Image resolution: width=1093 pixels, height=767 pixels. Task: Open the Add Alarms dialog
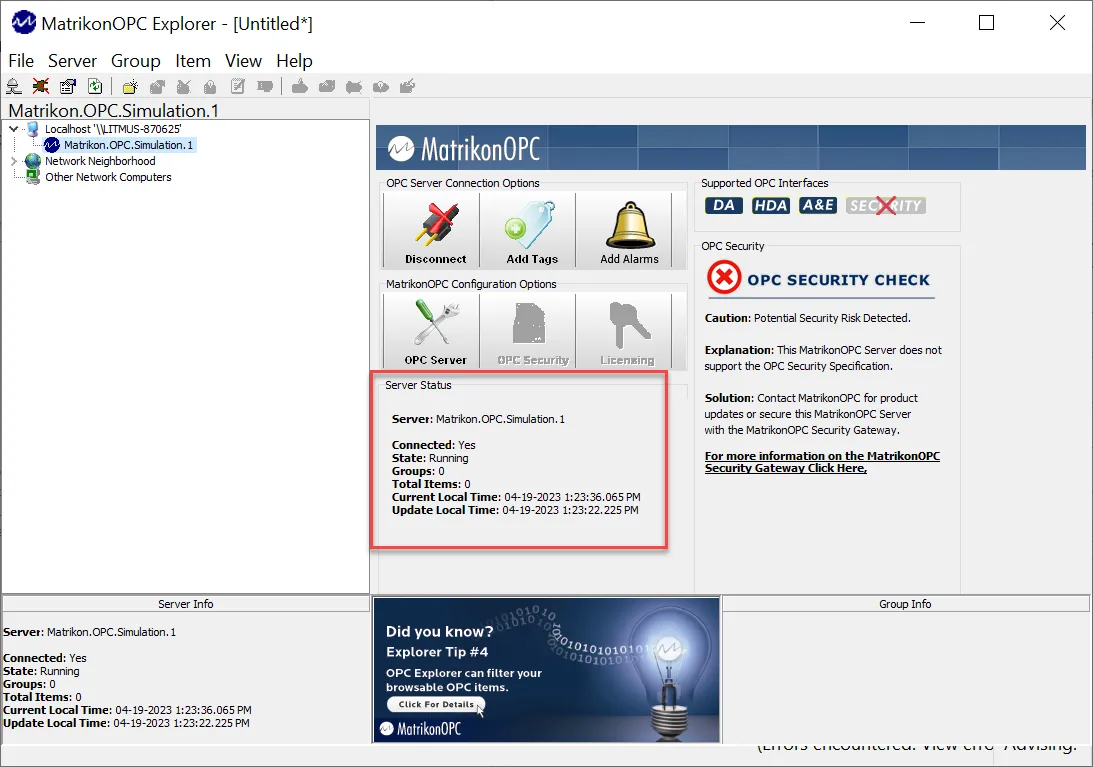(627, 229)
